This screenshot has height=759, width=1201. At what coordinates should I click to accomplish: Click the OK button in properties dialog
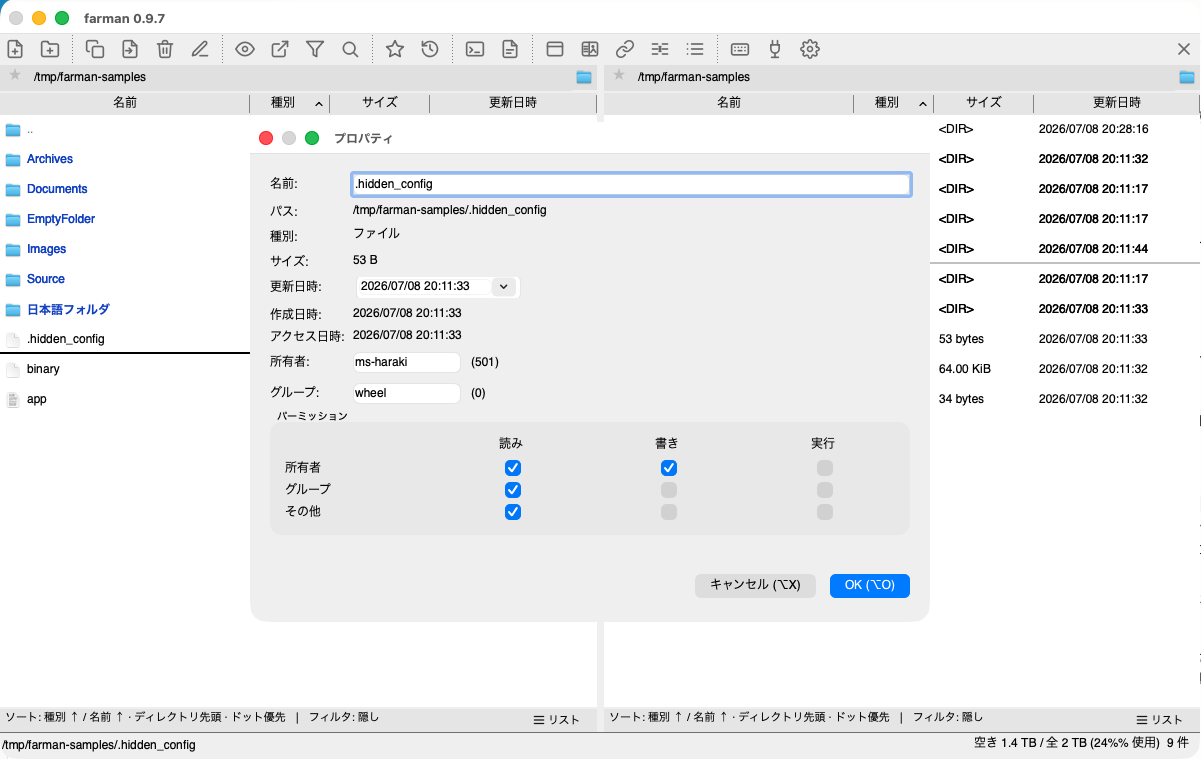870,585
